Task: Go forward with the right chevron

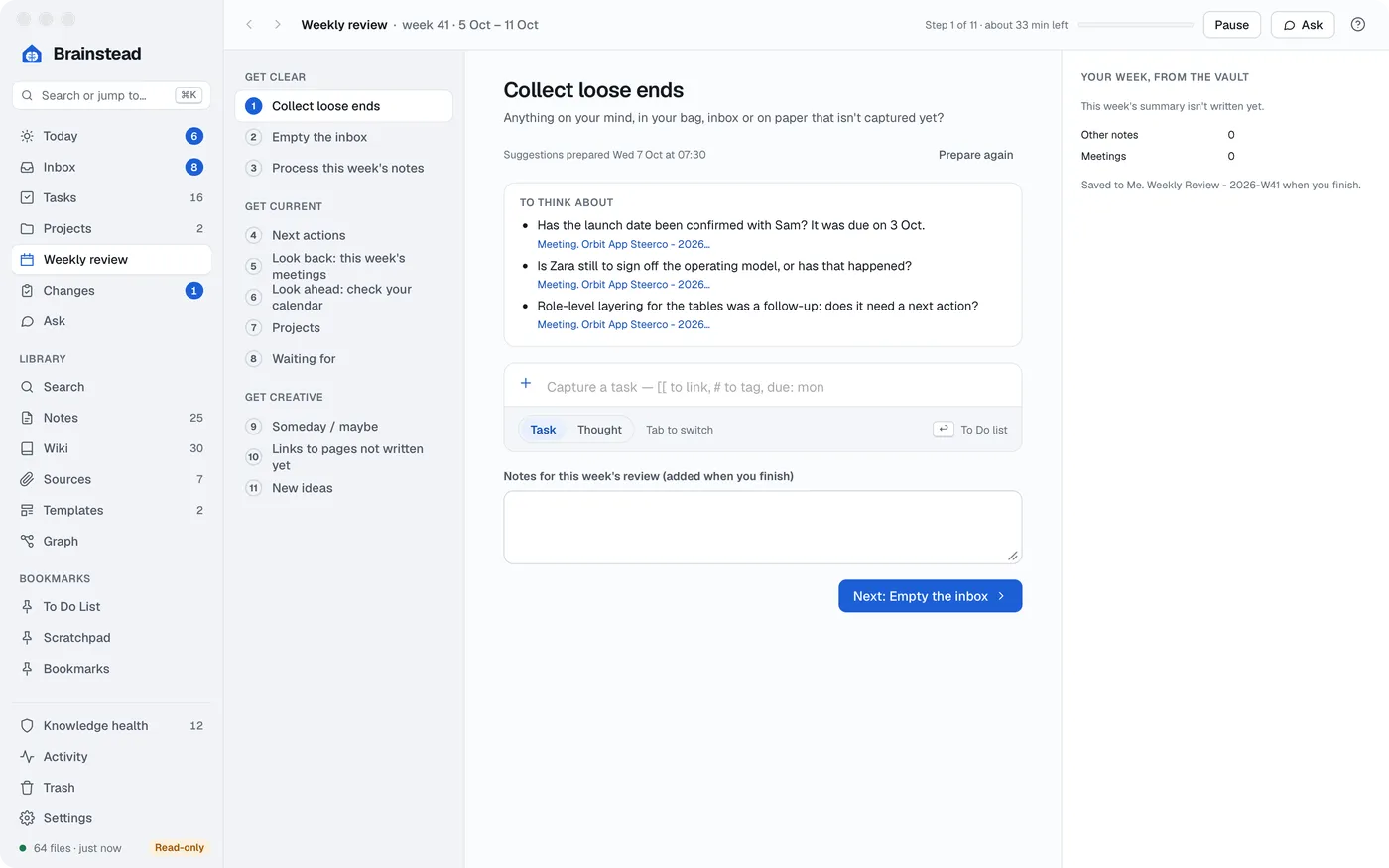Action: tap(278, 25)
